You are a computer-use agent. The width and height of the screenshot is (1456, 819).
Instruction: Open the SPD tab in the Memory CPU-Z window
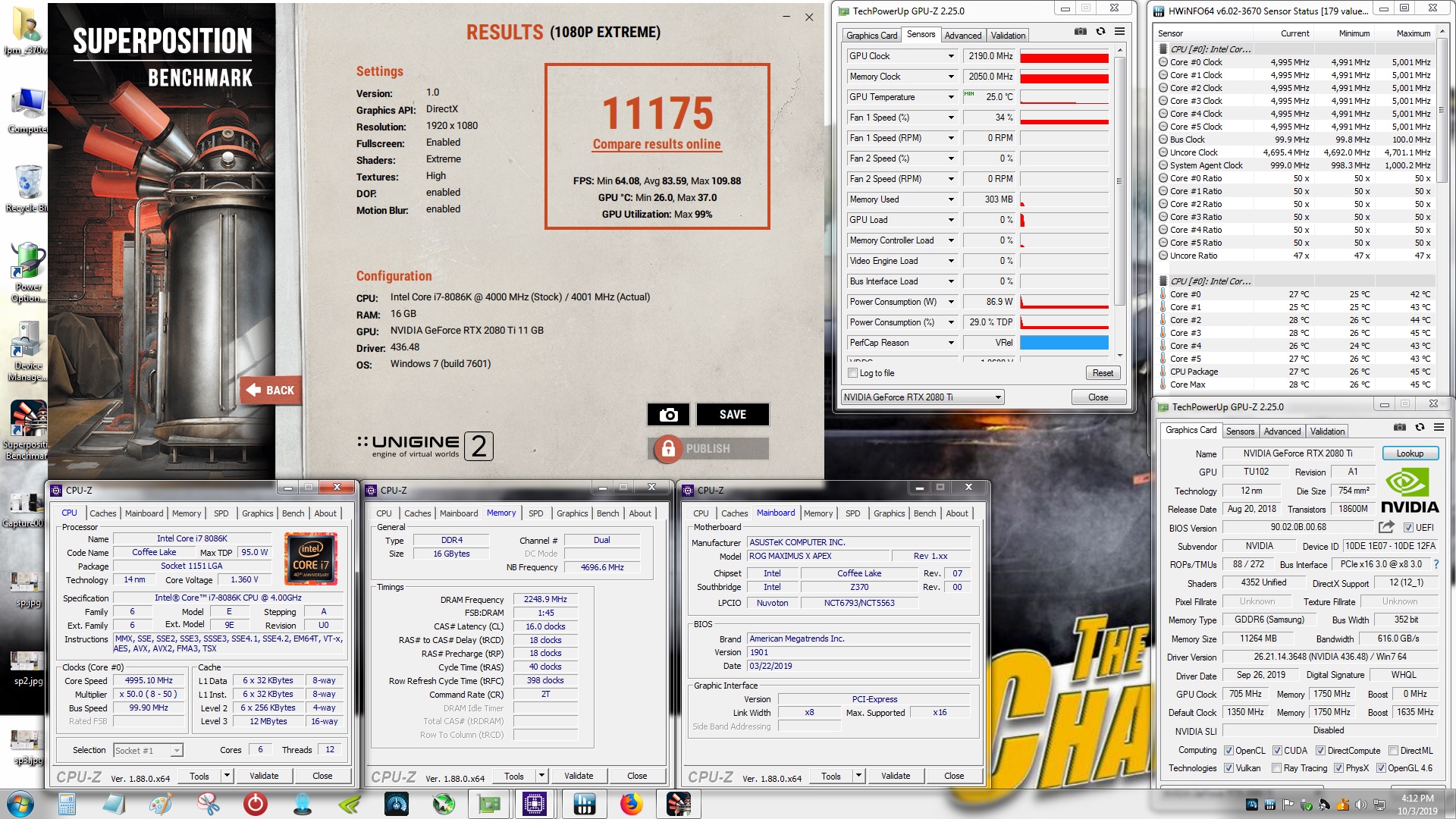tap(535, 513)
